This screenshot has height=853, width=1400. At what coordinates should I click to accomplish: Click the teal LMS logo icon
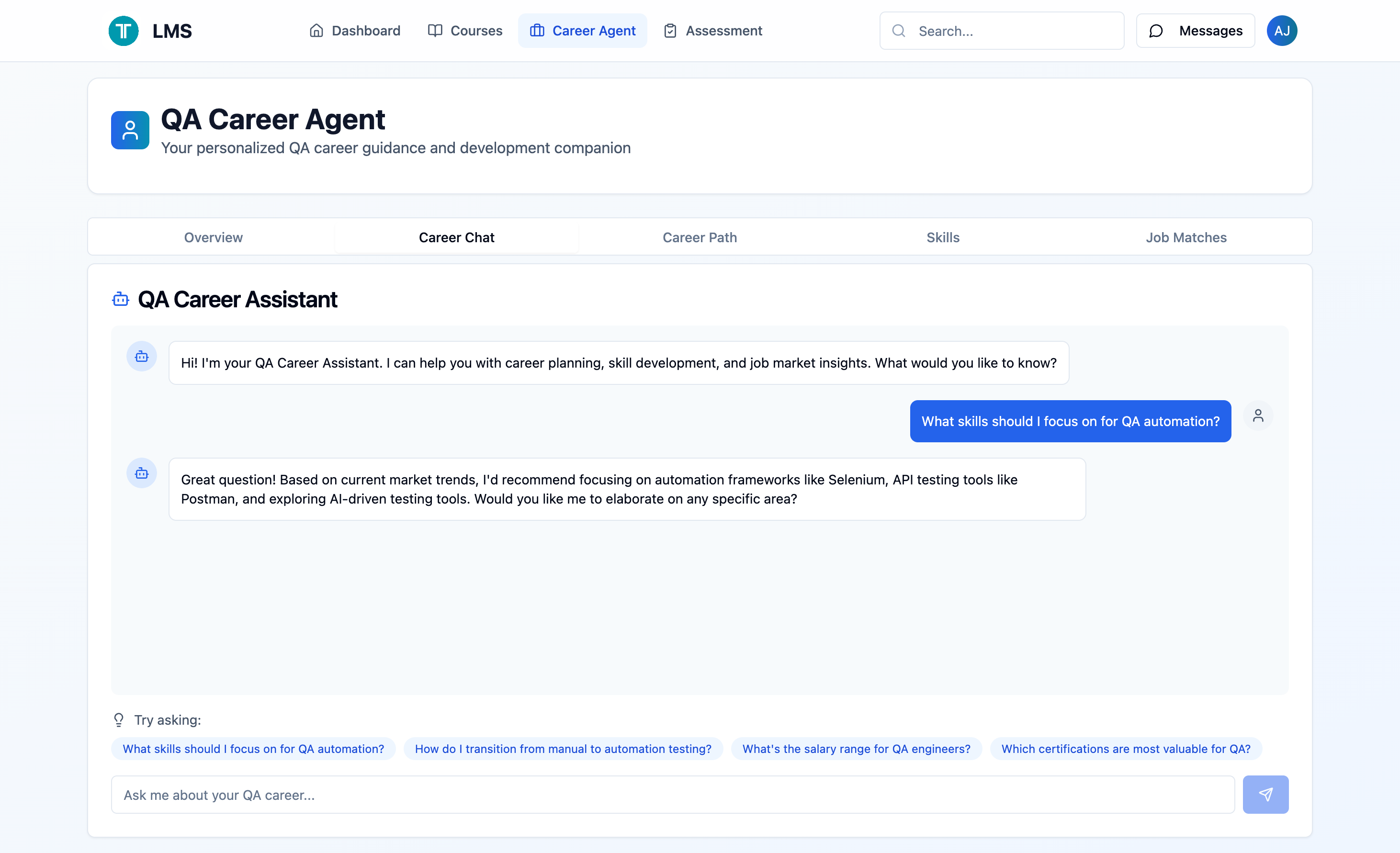click(x=124, y=31)
